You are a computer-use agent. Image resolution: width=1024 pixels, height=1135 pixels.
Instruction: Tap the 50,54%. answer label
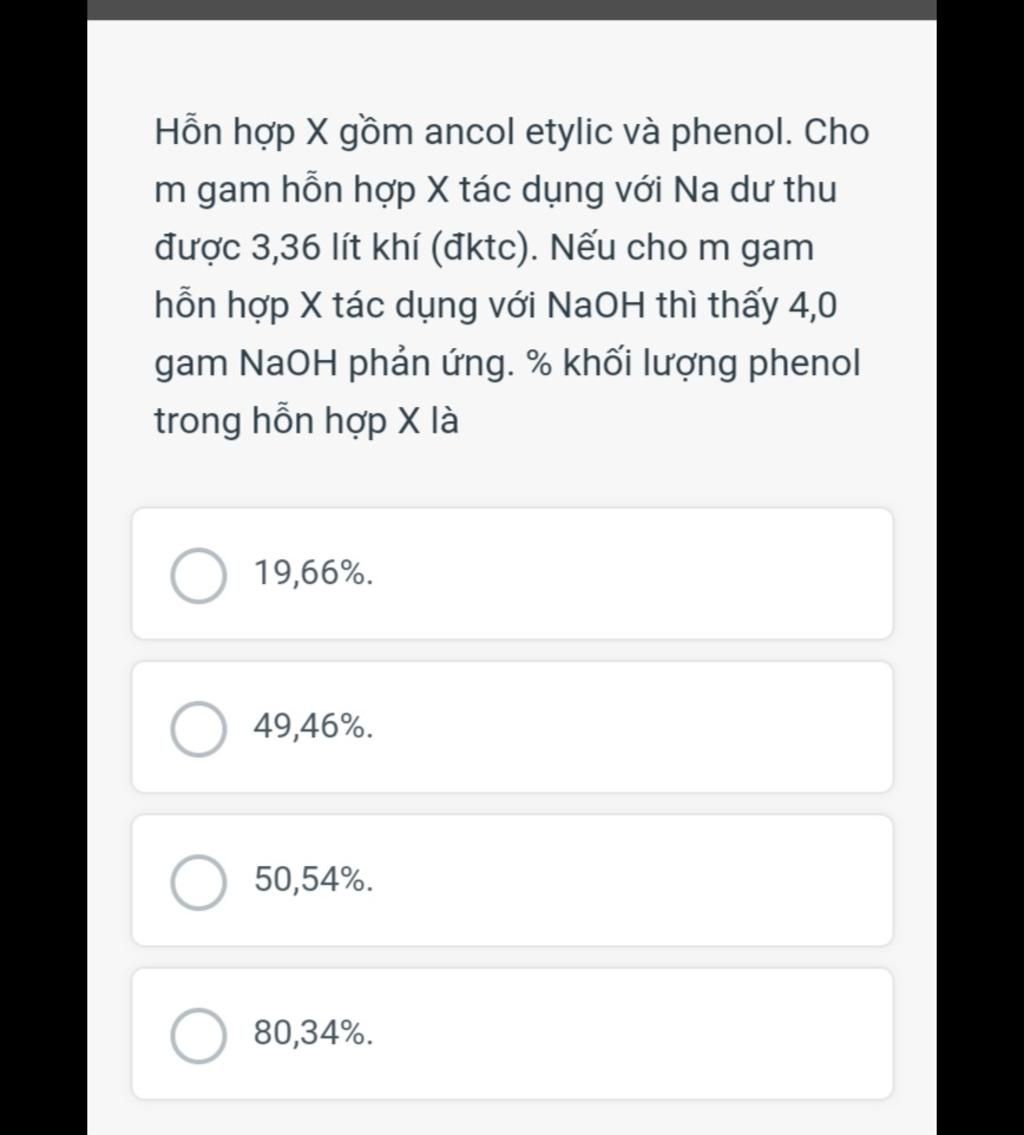pos(313,879)
